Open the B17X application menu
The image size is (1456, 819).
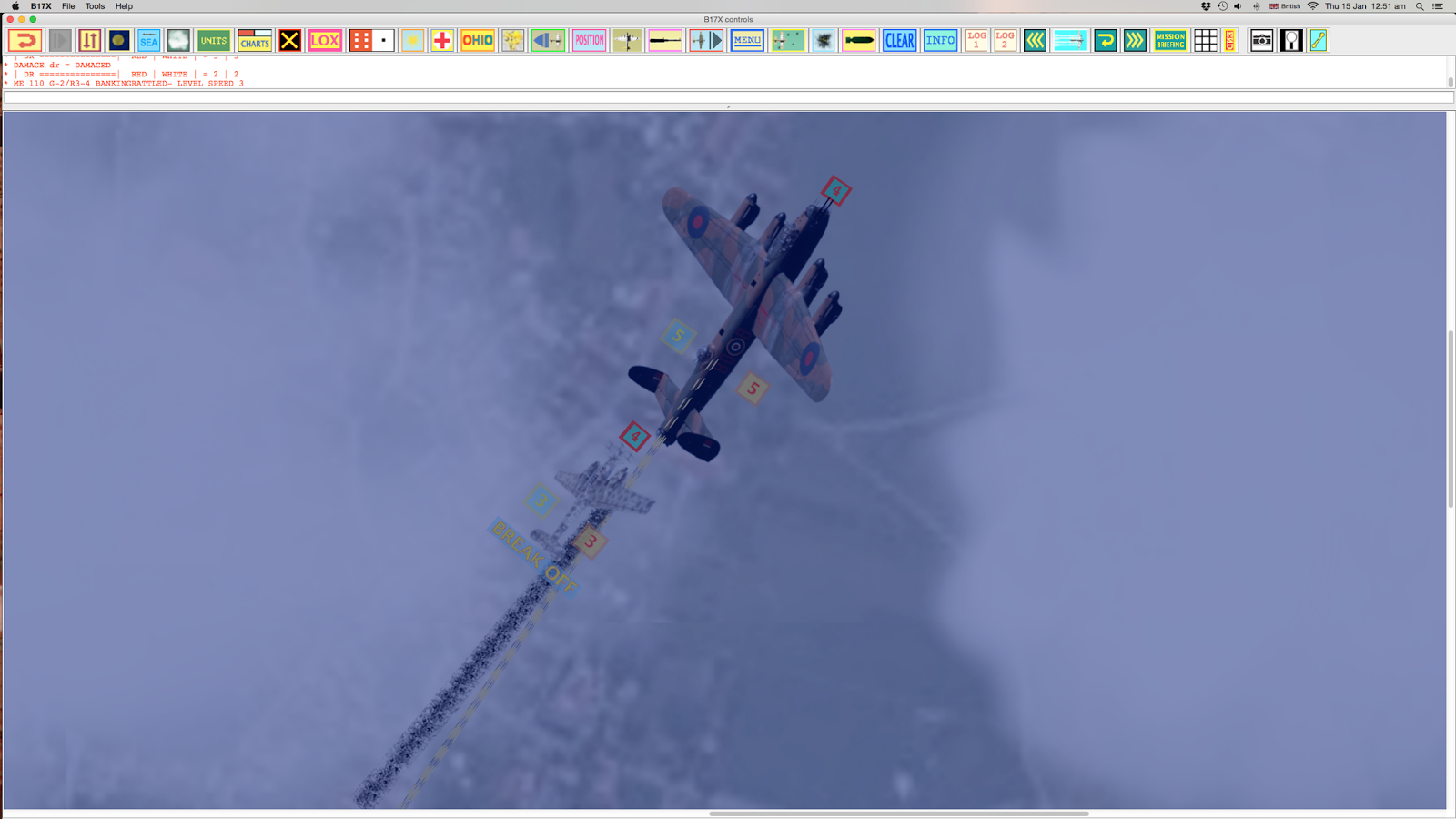tap(41, 6)
